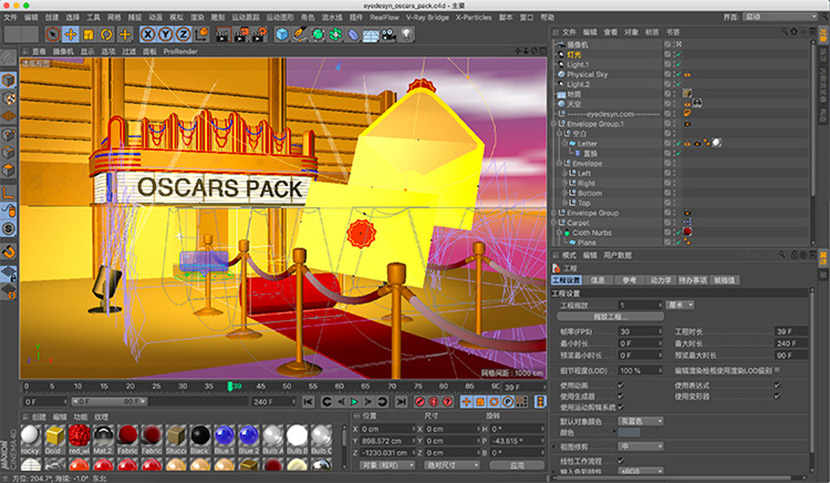Activate the Scale tool
Image resolution: width=830 pixels, height=483 pixels.
(x=88, y=35)
